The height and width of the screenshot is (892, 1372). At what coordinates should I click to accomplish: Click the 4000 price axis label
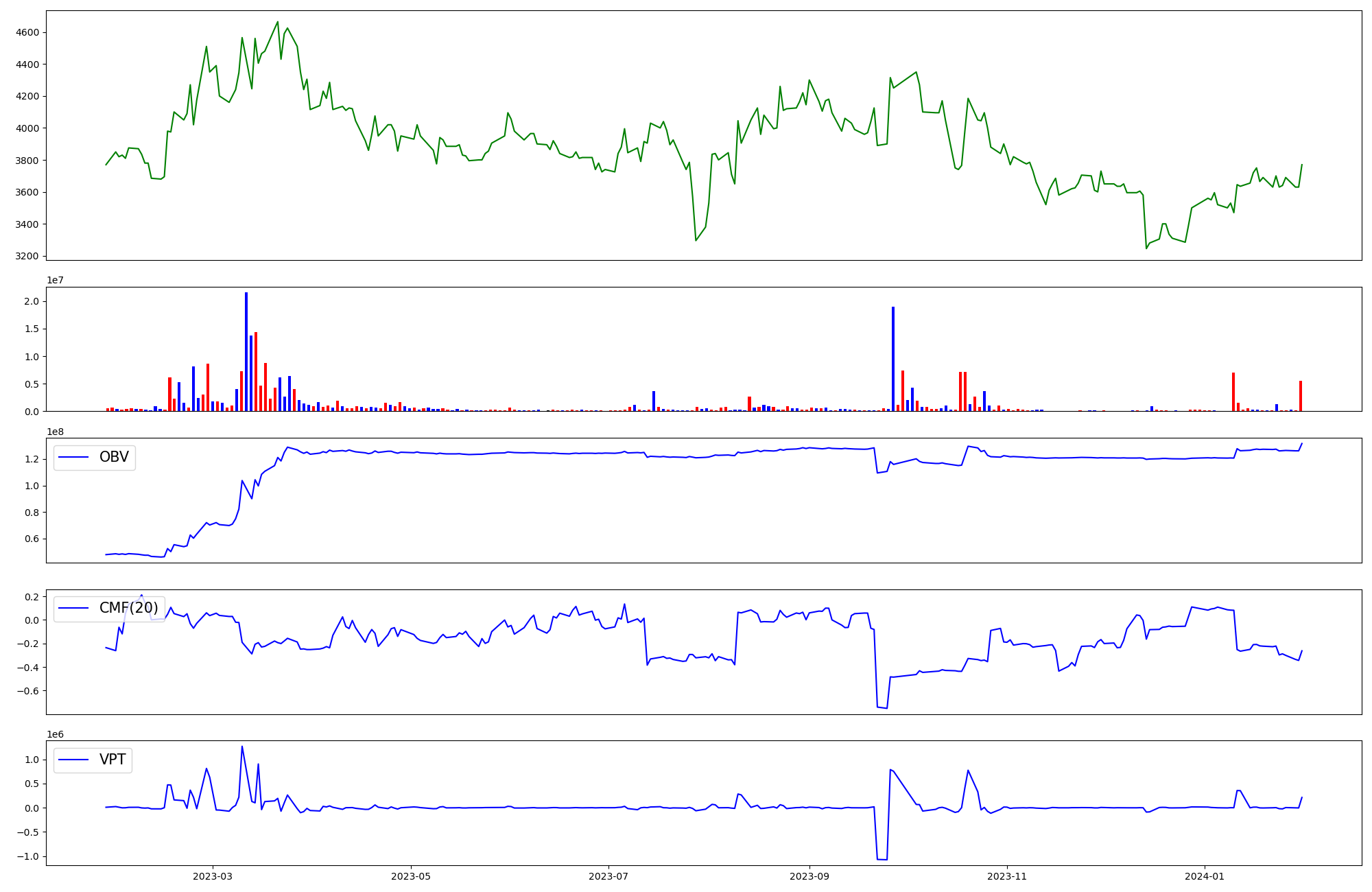click(x=27, y=128)
